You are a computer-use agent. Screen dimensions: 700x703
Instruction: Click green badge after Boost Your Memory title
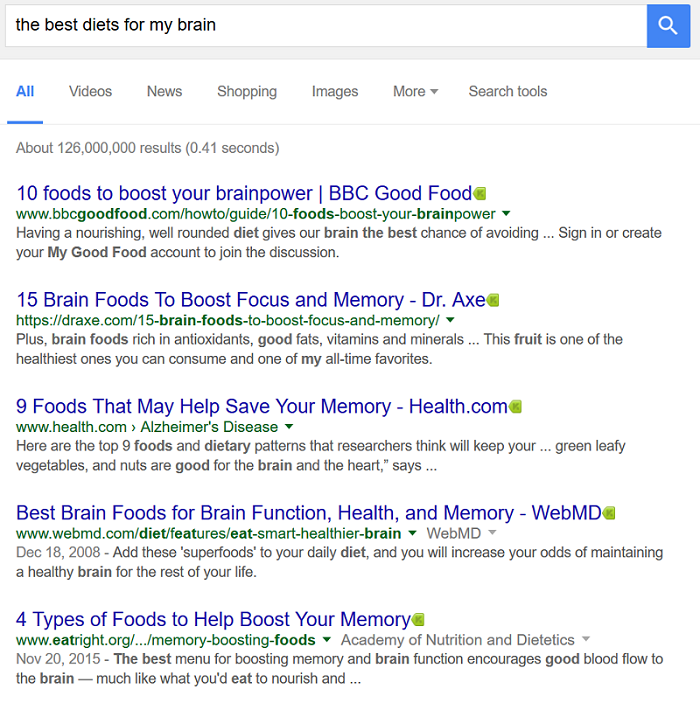419,620
